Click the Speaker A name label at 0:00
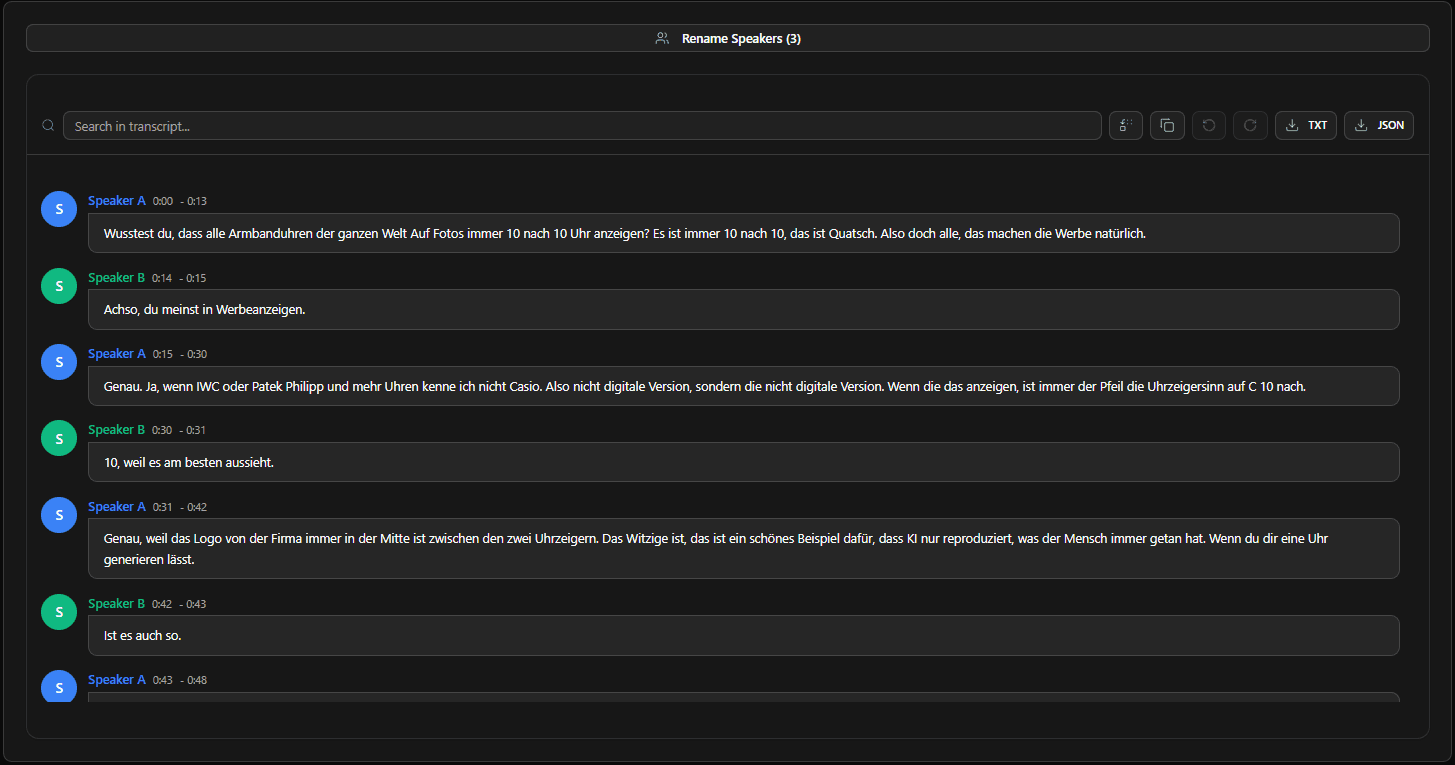The width and height of the screenshot is (1455, 765). tap(116, 200)
